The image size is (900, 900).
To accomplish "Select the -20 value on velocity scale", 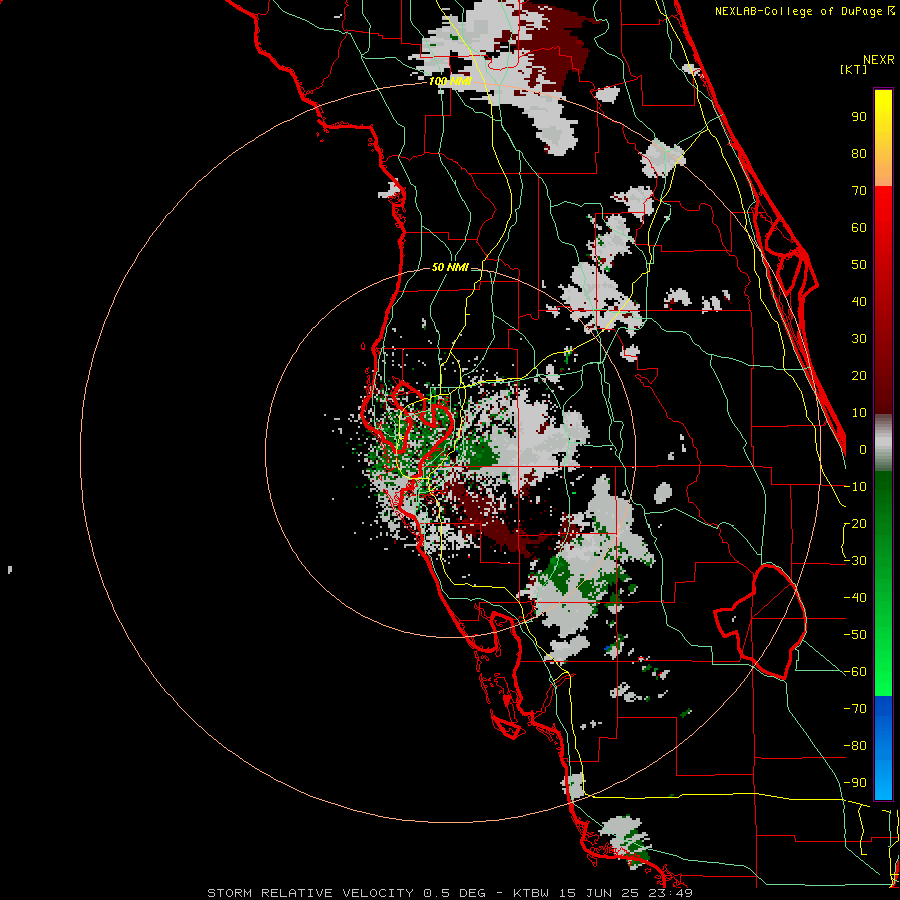I will (855, 523).
